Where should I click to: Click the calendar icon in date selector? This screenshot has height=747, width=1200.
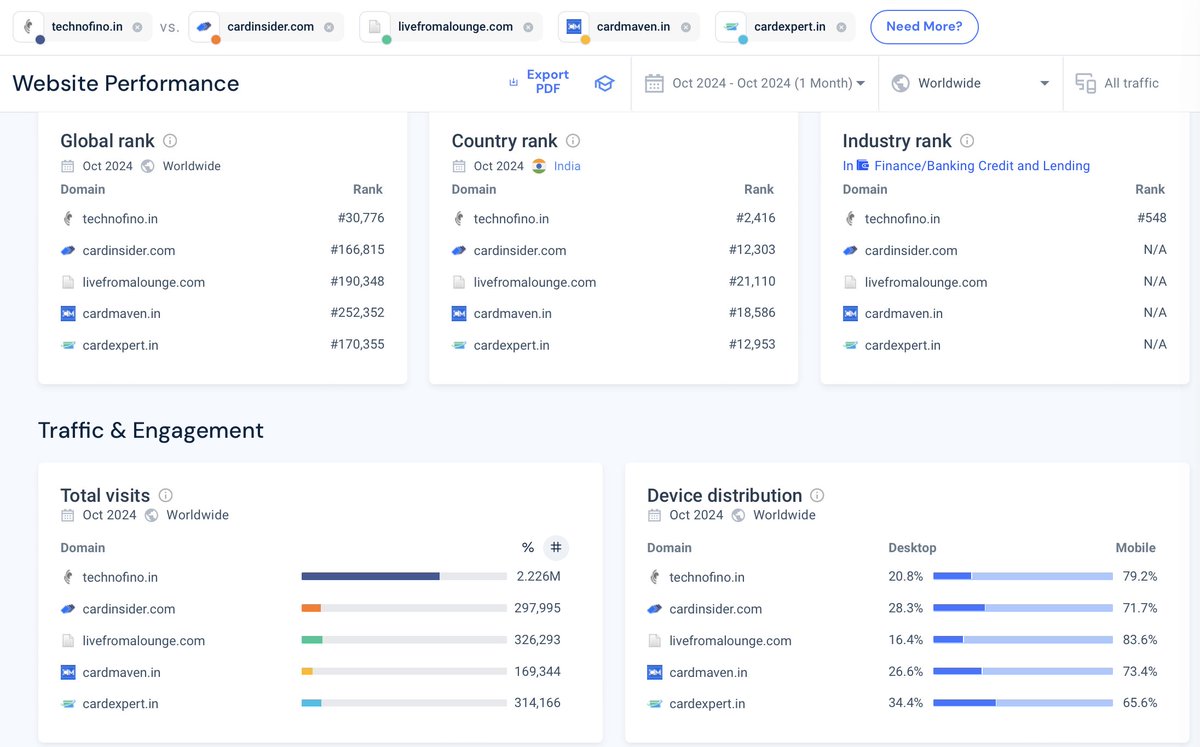click(x=654, y=83)
